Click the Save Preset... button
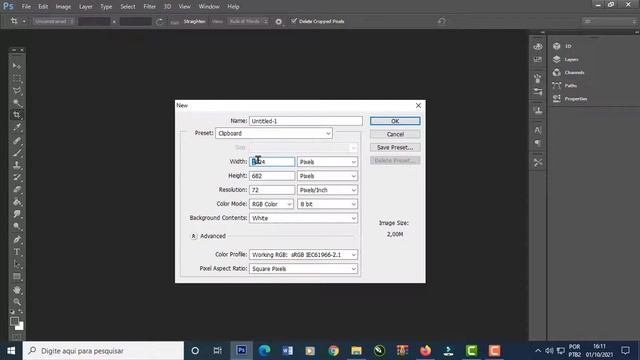The image size is (640, 360). coord(395,147)
